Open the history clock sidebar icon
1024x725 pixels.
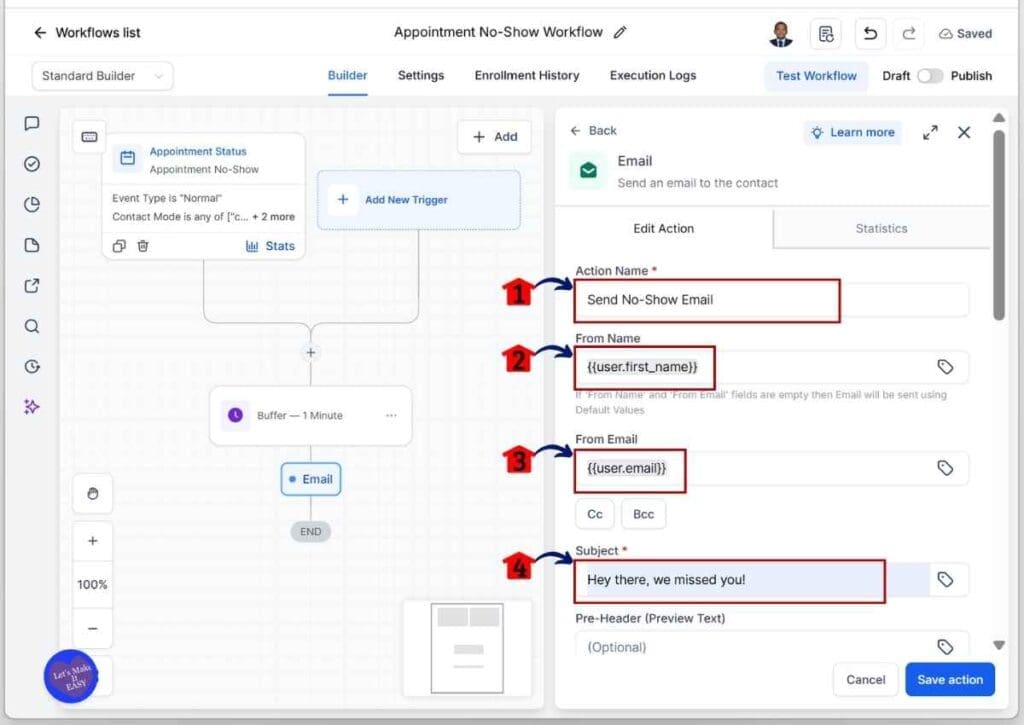point(31,366)
